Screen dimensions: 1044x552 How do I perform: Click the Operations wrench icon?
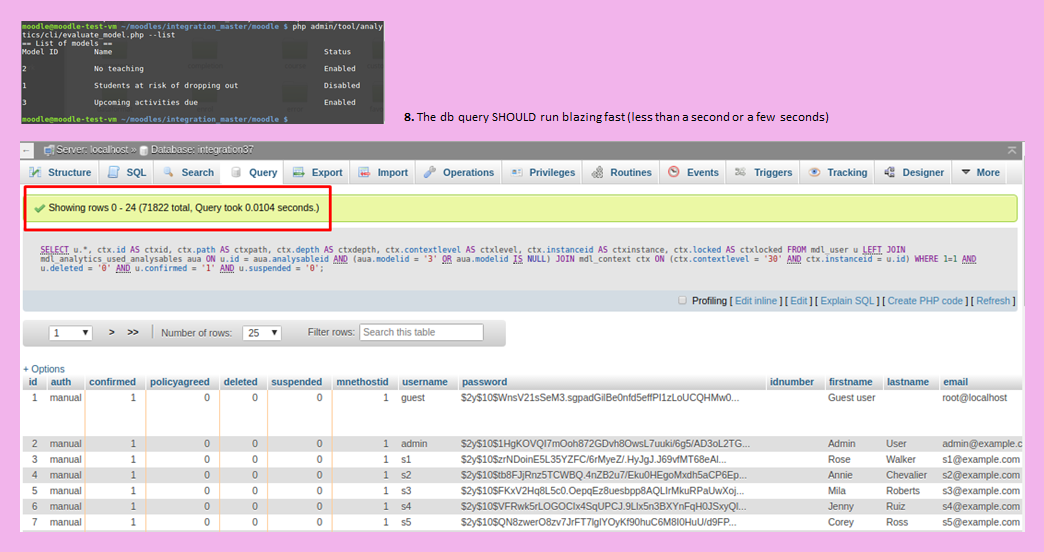(429, 172)
